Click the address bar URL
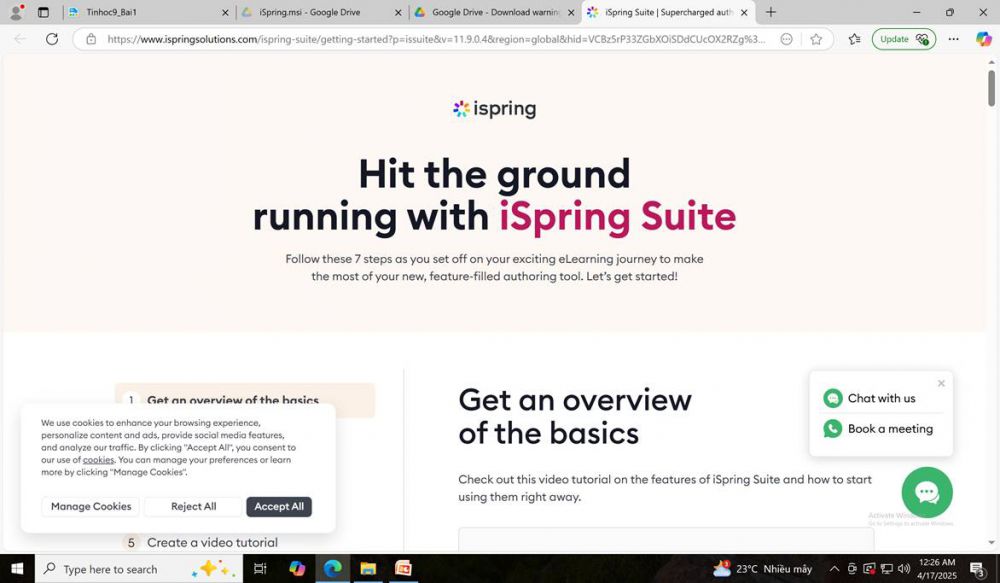This screenshot has width=1000, height=583. pos(436,39)
